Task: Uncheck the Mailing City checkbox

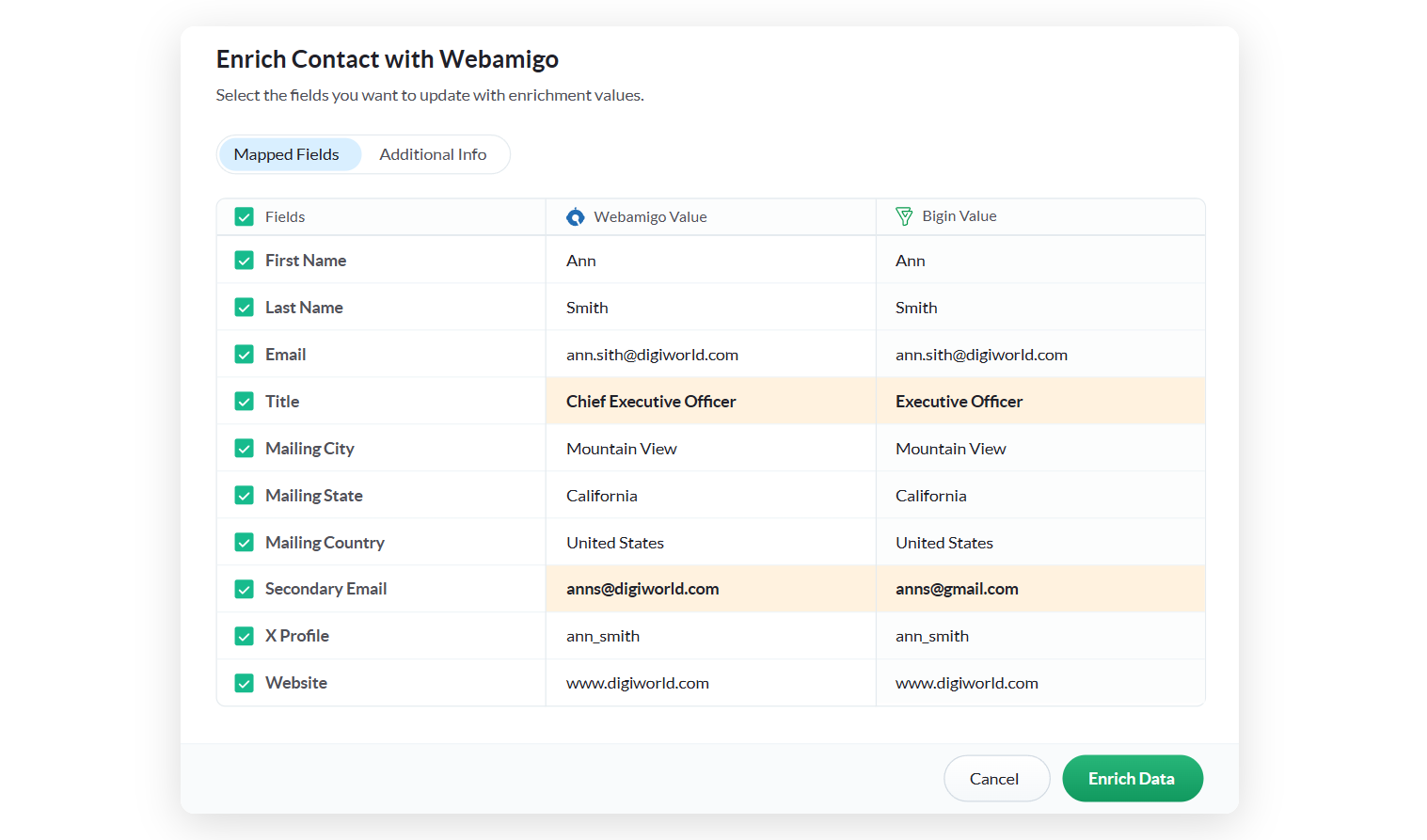Action: pos(245,449)
